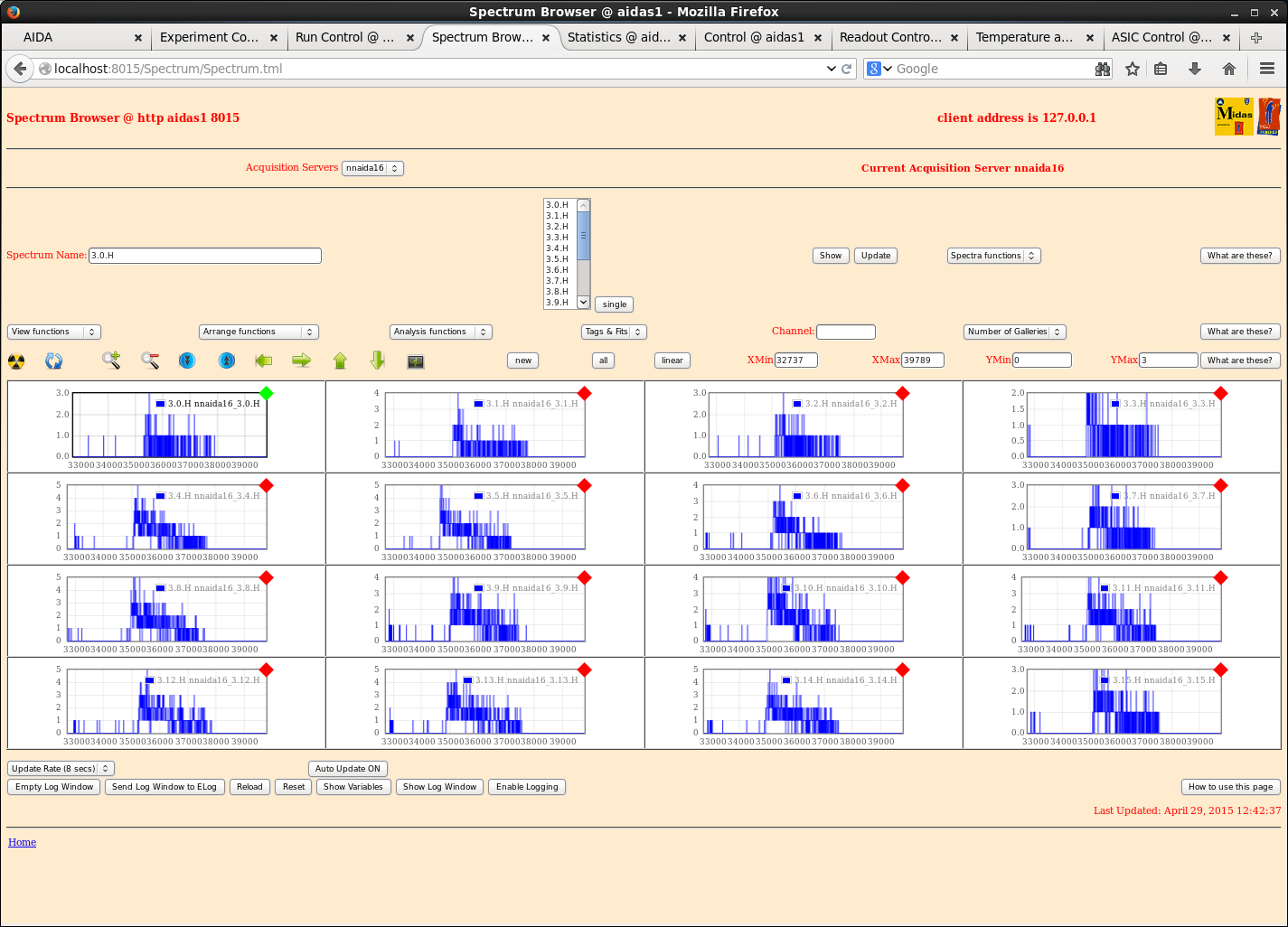Open Spectra functions dropdown
Viewport: 1288px width, 927px height.
coord(994,256)
